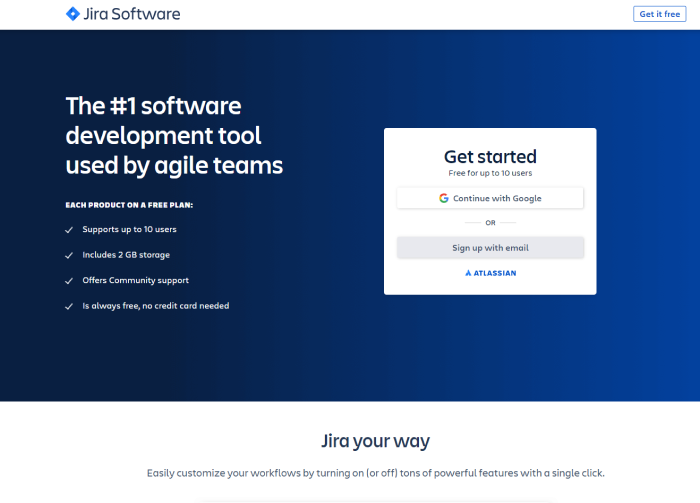Click the Get started heading
This screenshot has height=503, width=700.
pyautogui.click(x=490, y=157)
